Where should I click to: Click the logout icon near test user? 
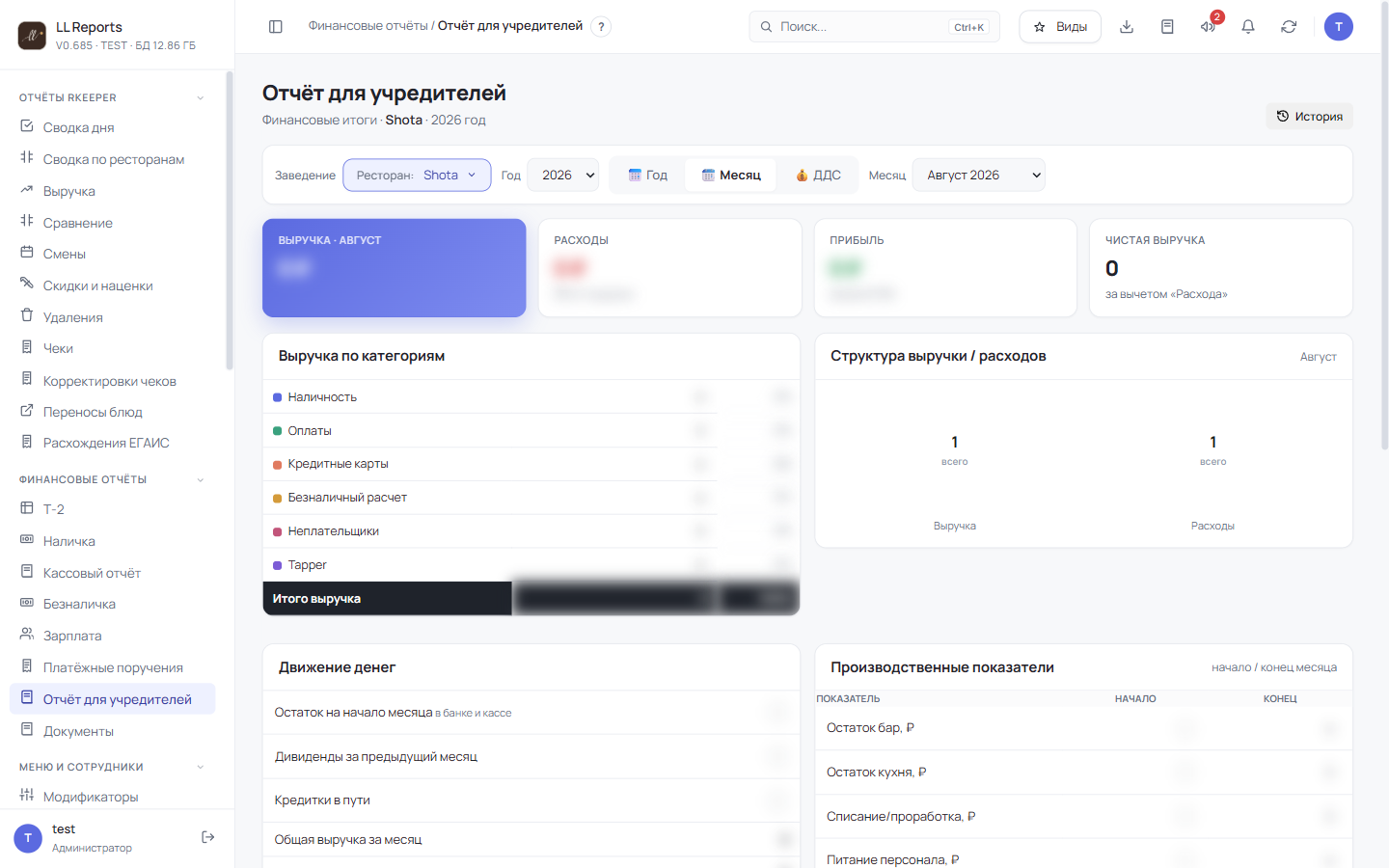point(207,837)
